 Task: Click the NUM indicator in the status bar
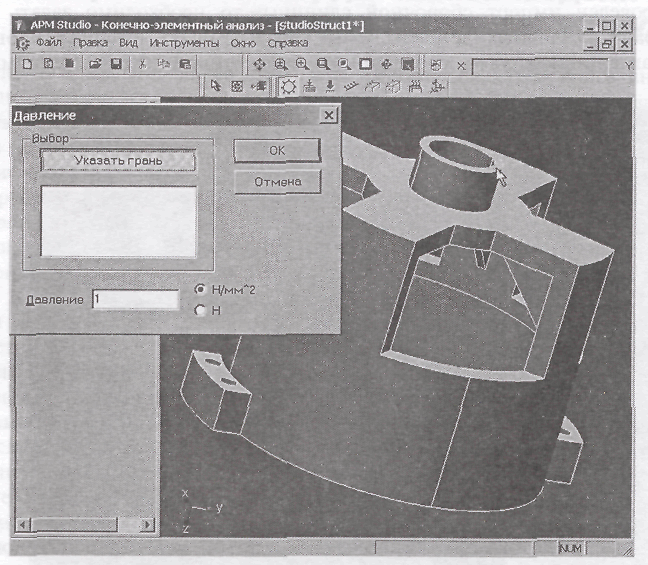570,548
